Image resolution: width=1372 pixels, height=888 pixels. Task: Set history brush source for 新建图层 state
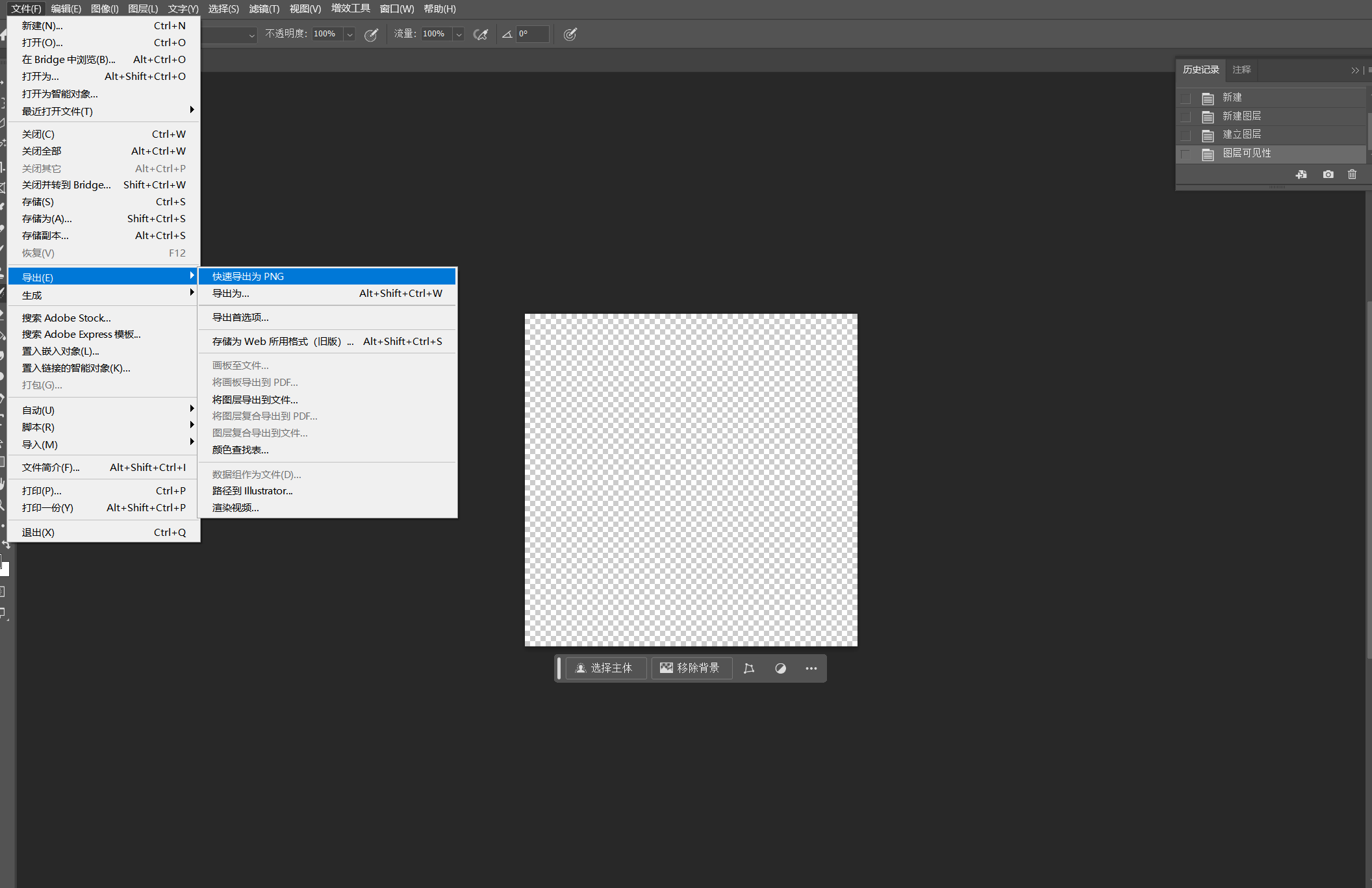pos(1186,116)
